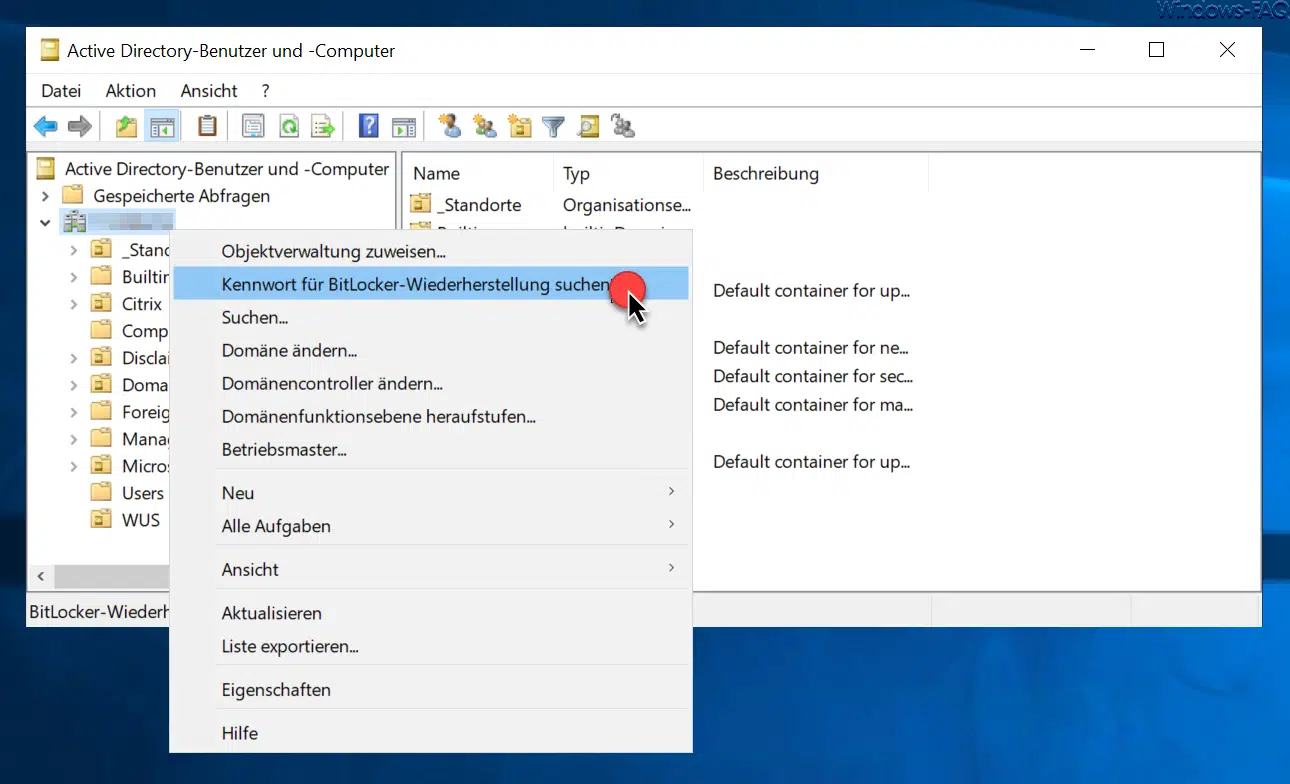Expand the Gespeicherte Abfragen tree node
The width and height of the screenshot is (1290, 784).
pyautogui.click(x=45, y=196)
